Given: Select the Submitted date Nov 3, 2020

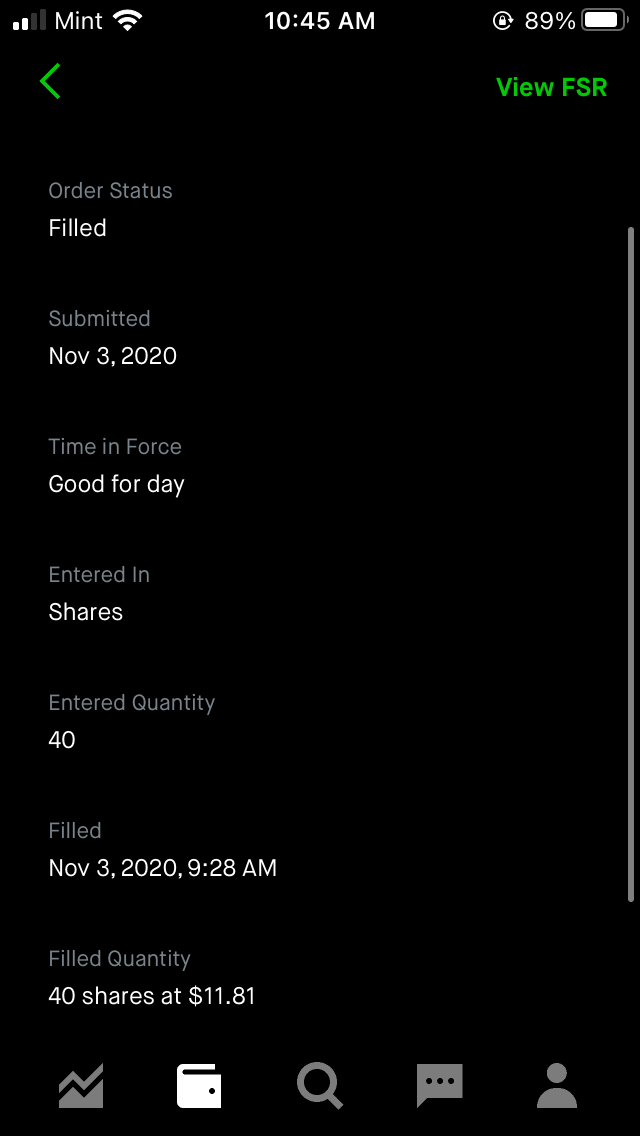Looking at the screenshot, I should (113, 356).
